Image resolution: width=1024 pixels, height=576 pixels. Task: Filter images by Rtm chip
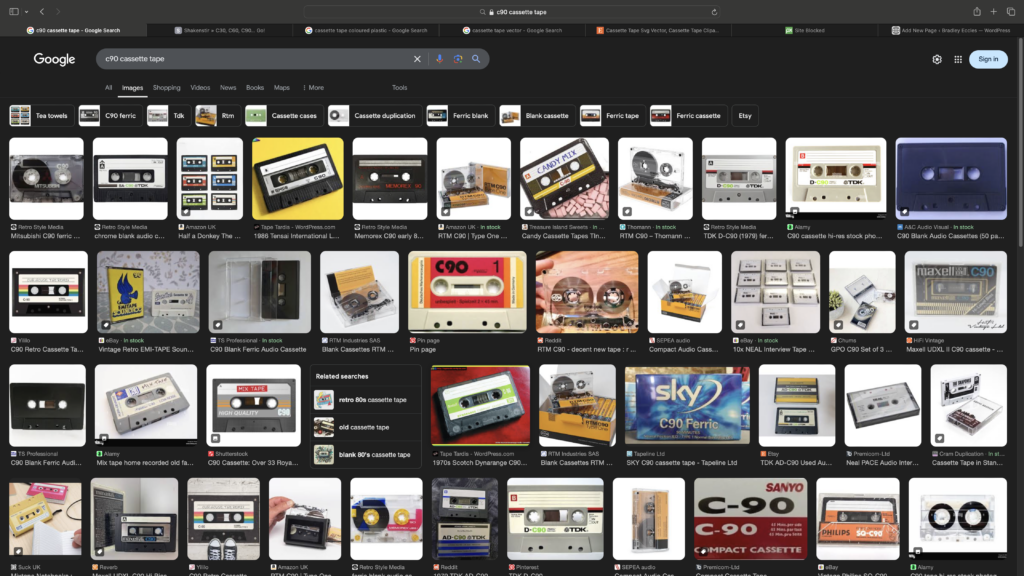(217, 116)
